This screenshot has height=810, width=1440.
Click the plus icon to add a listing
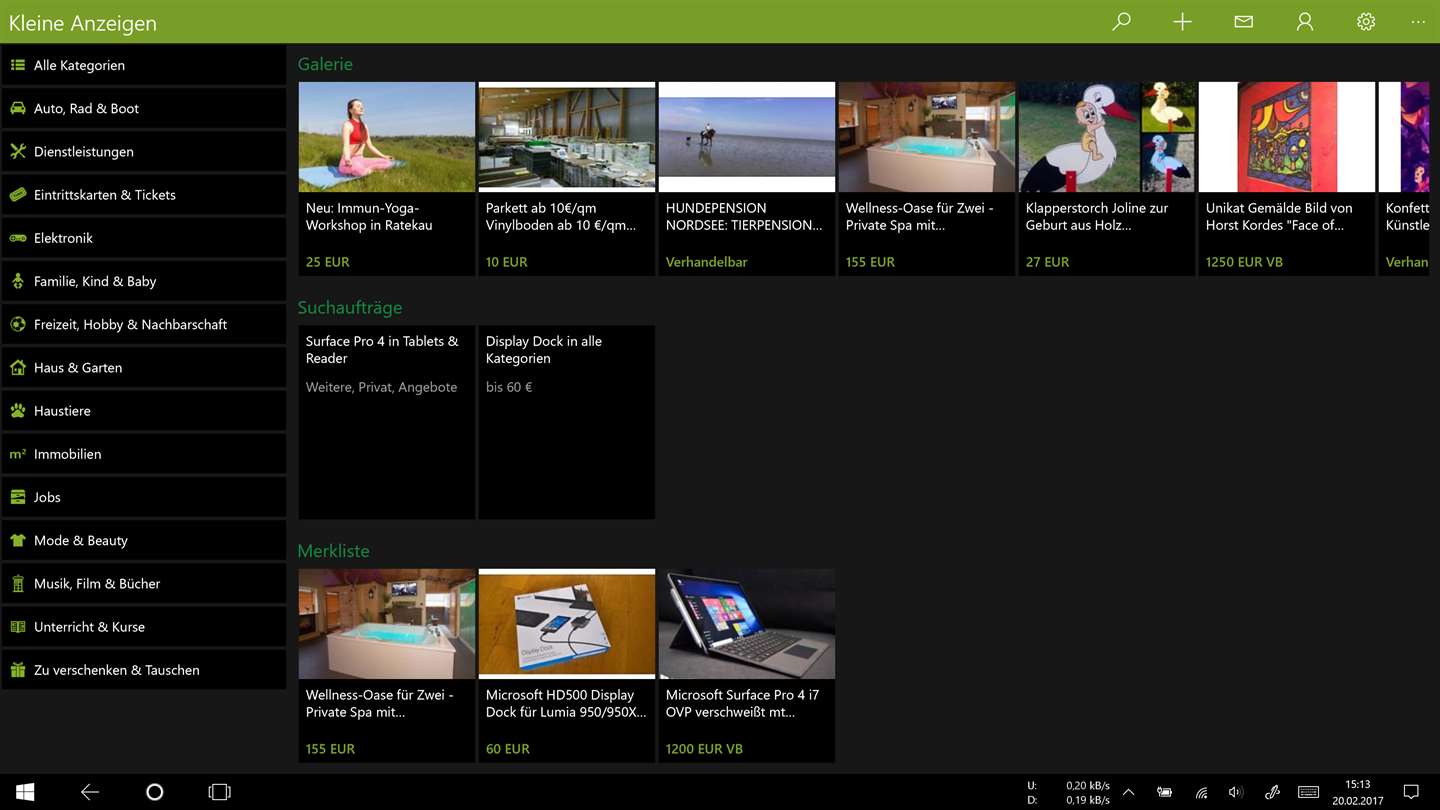[1182, 21]
